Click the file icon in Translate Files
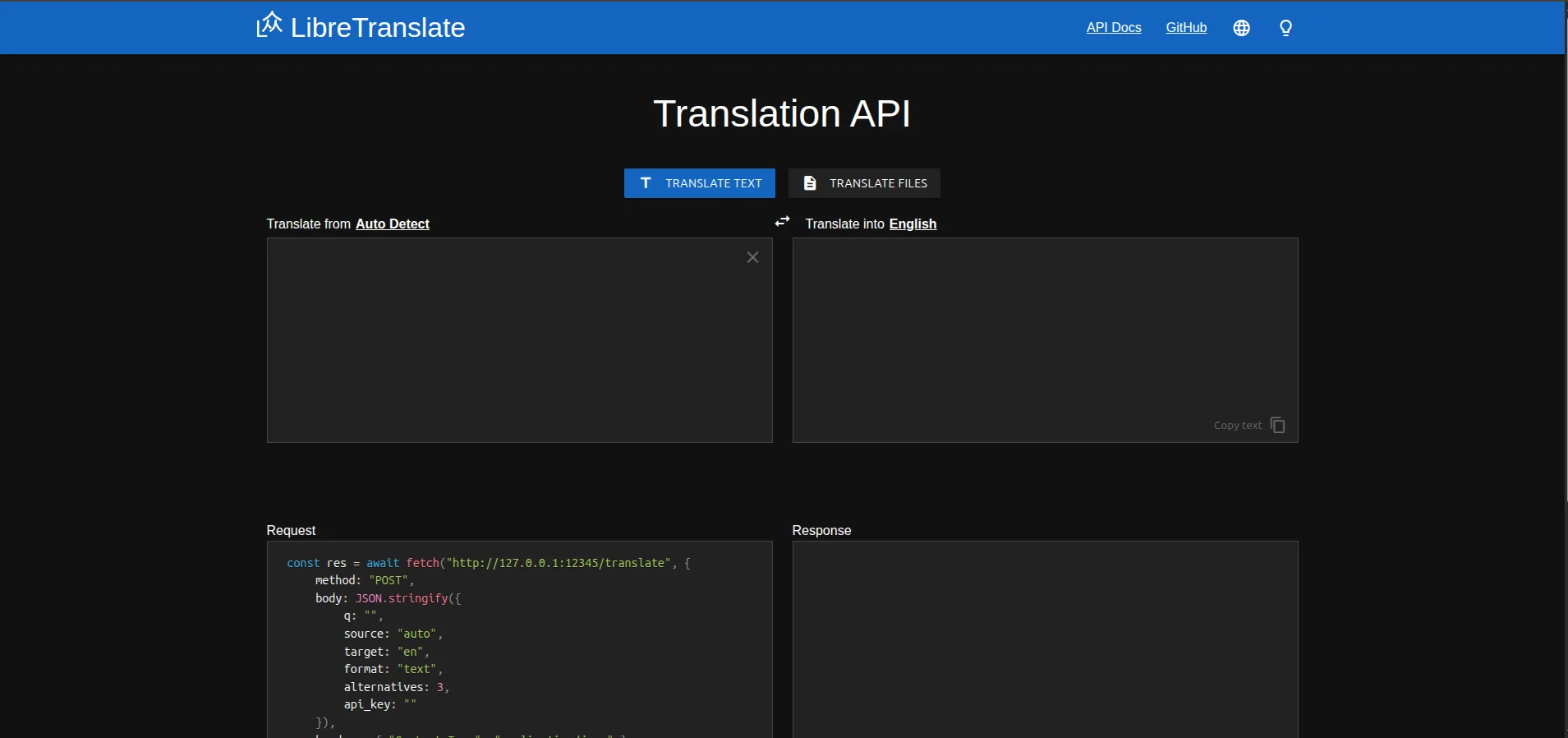1568x738 pixels. 809,182
